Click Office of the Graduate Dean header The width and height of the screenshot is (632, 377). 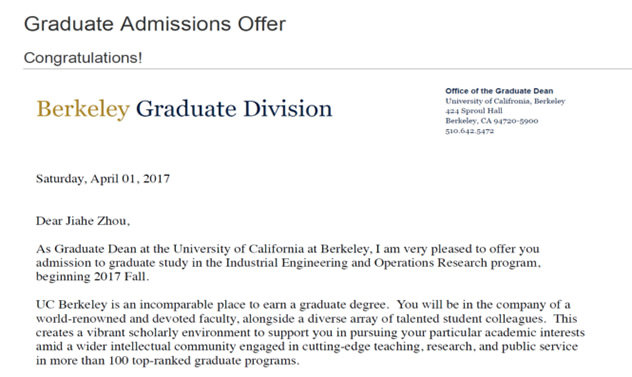coord(499,91)
